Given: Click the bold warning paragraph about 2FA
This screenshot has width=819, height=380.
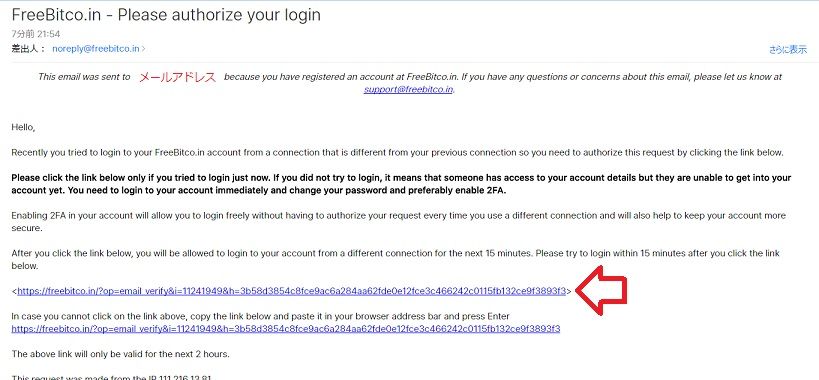Looking at the screenshot, I should (401, 184).
